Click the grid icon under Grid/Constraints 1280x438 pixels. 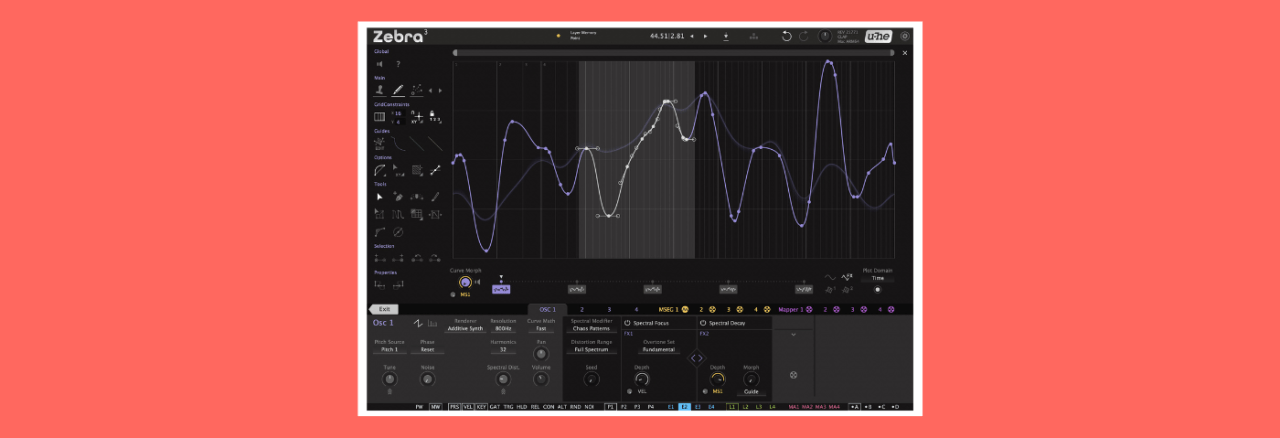click(x=380, y=117)
